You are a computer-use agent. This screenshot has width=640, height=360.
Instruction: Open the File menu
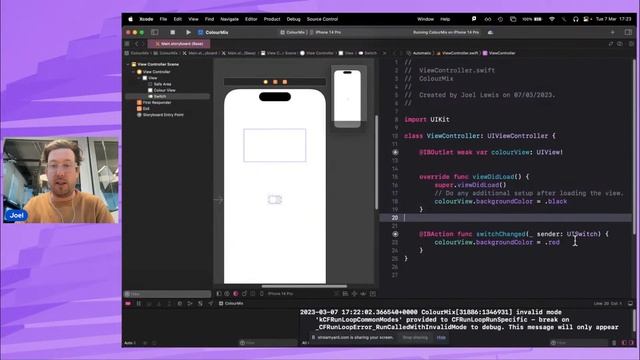click(x=163, y=19)
